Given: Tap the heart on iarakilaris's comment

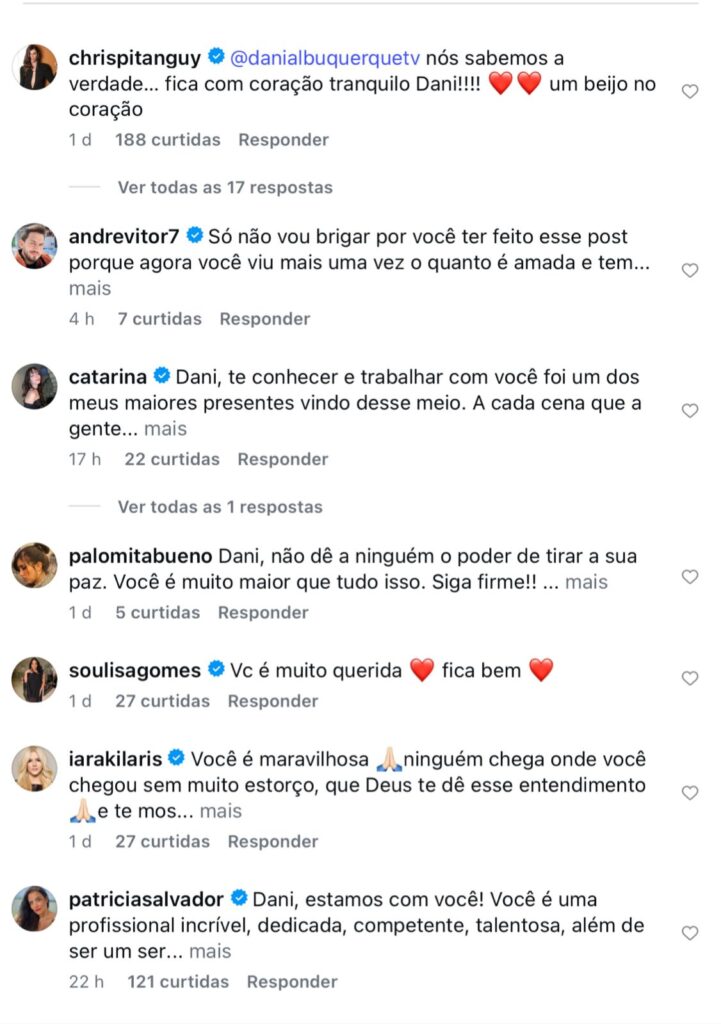Looking at the screenshot, I should 689,793.
